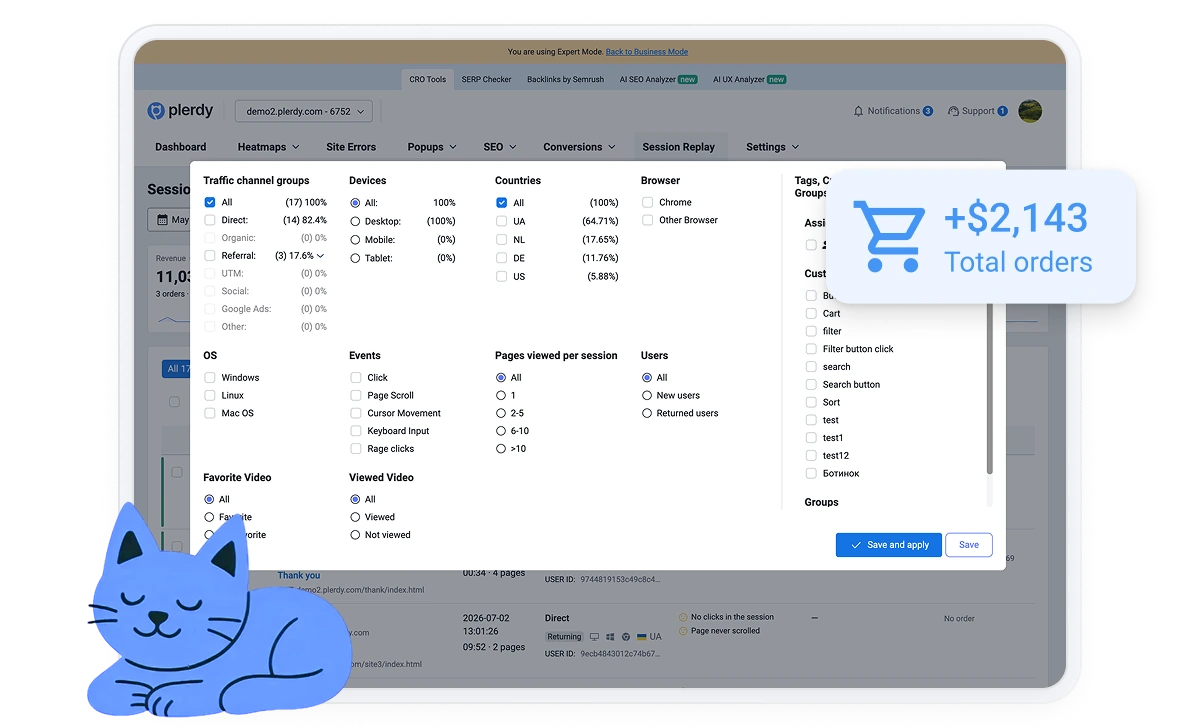
Task: Check the Direct traffic channel
Action: [x=210, y=220]
